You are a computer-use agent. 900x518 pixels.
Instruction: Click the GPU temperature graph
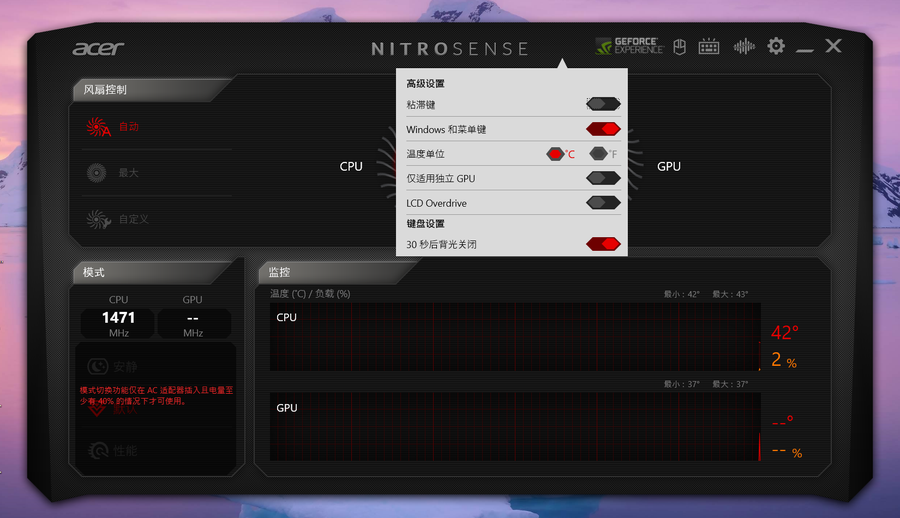[x=515, y=427]
